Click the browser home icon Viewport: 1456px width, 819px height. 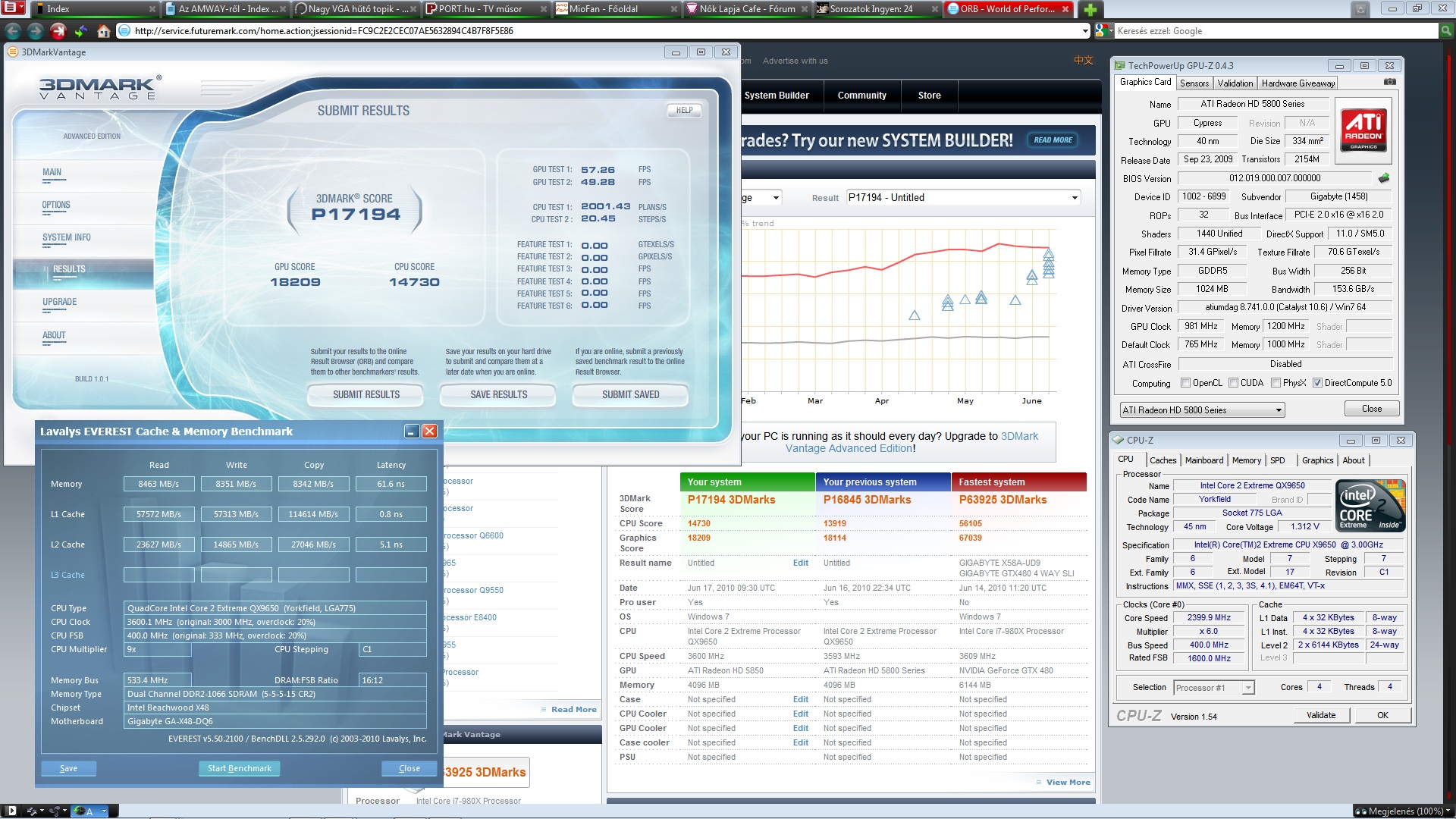(104, 31)
